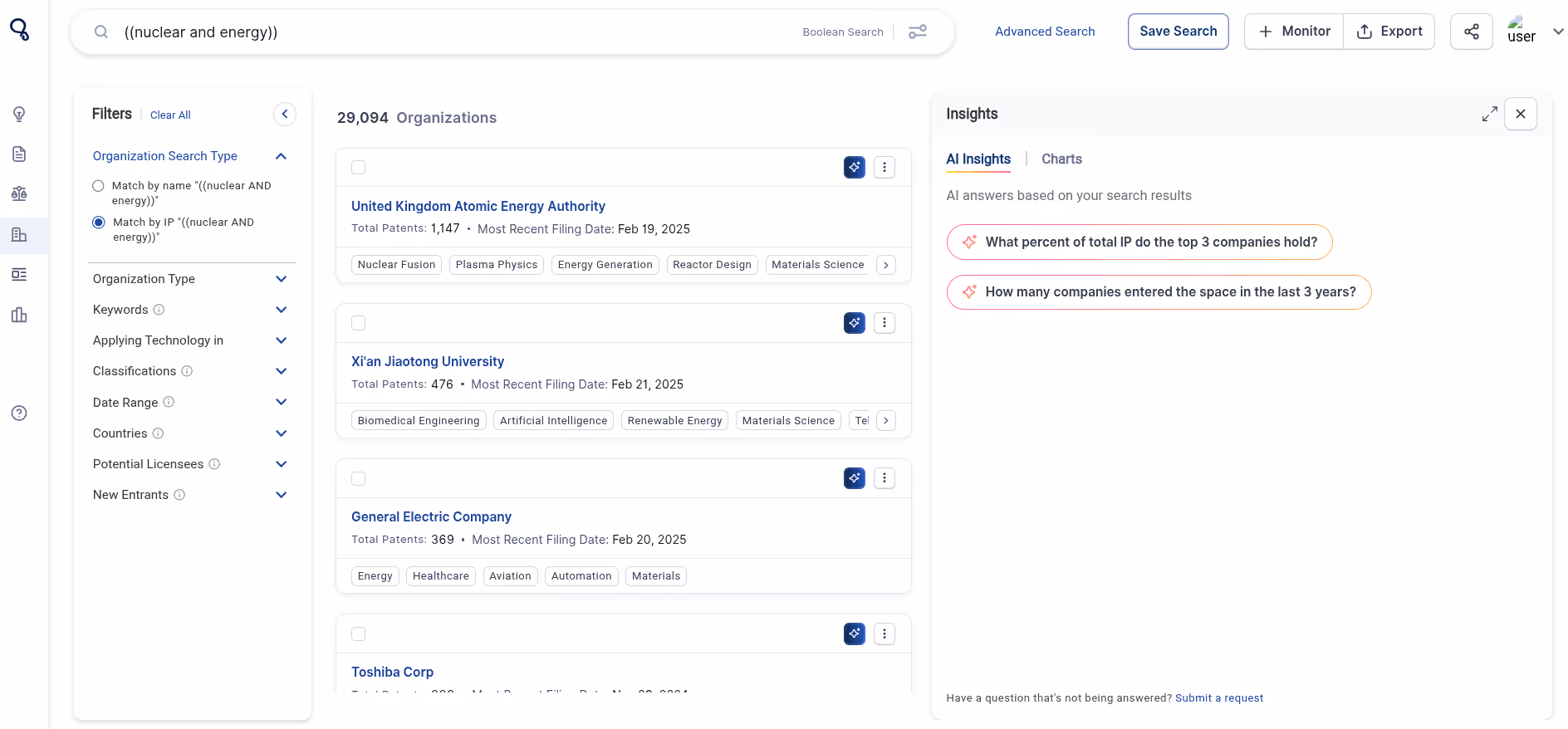Screen dimensions: 1568x729
Task: Show info for Classifications filter
Action: (187, 371)
